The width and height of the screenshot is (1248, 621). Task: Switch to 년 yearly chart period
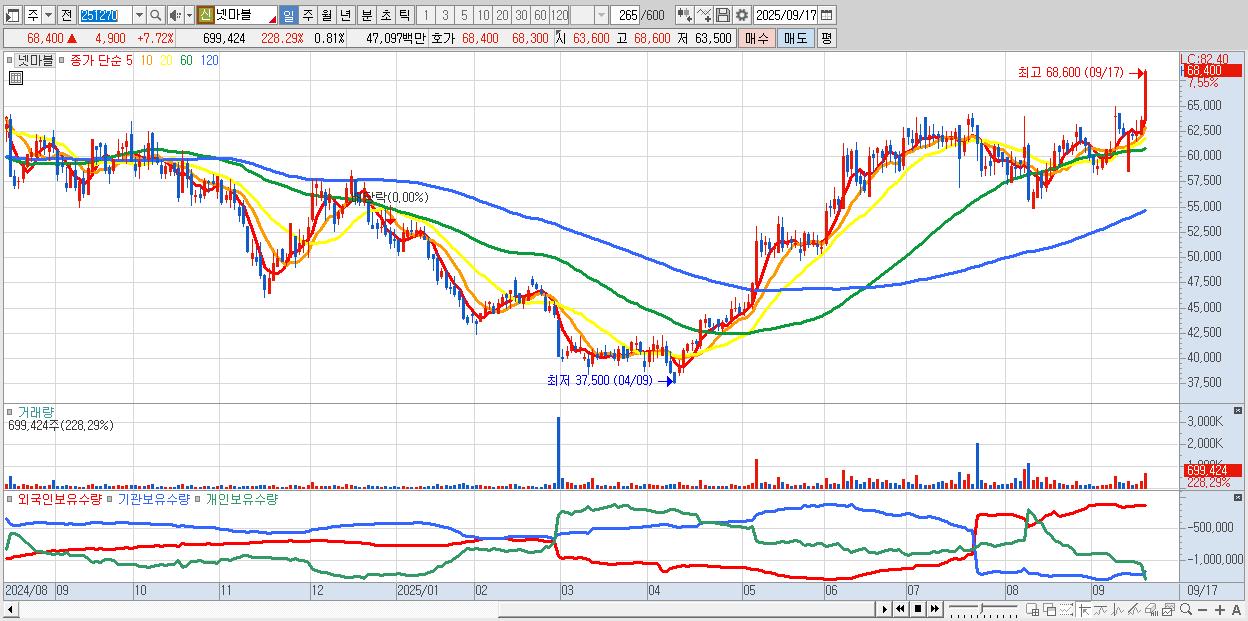click(345, 15)
